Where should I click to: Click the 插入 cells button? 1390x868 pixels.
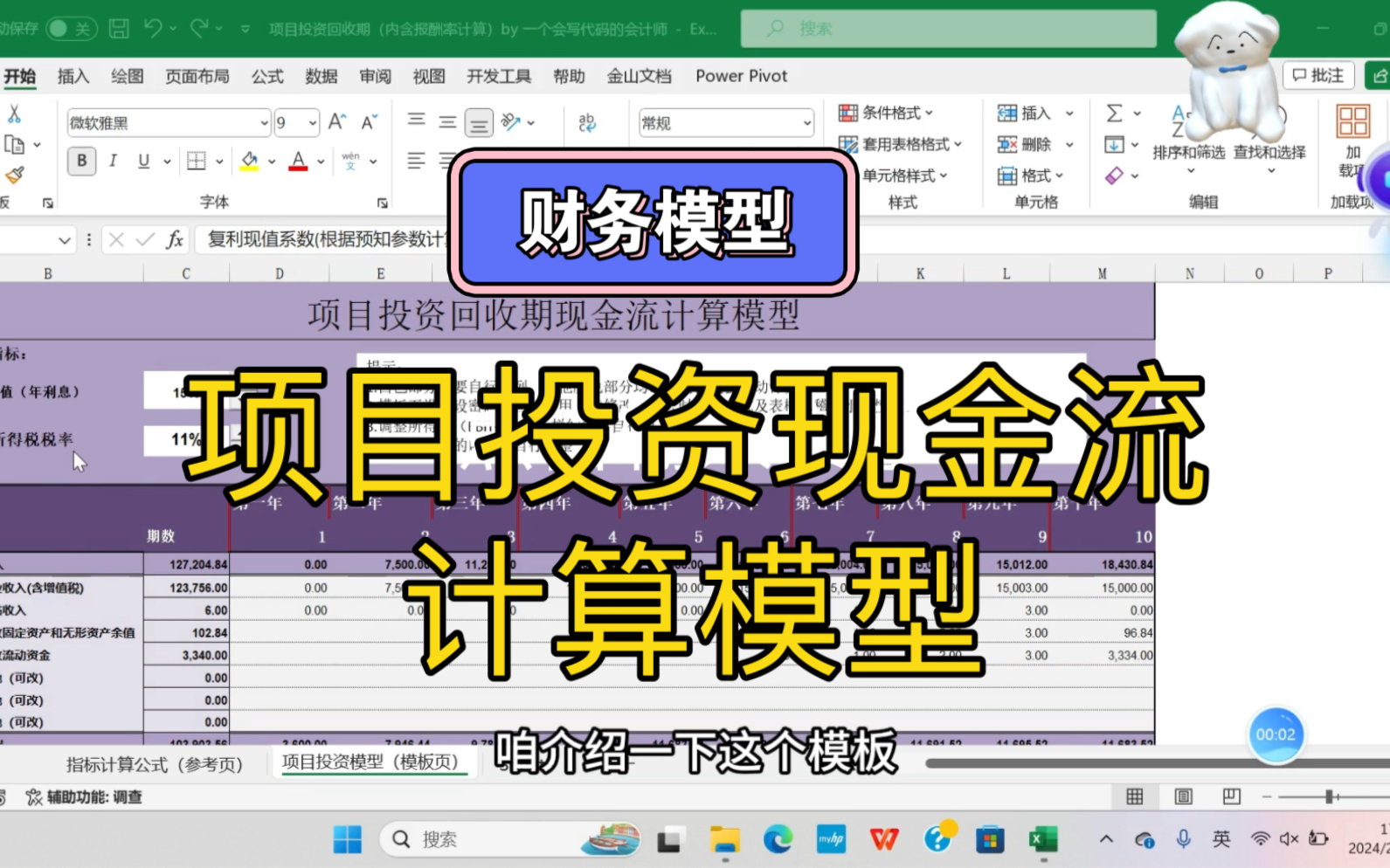[1024, 113]
